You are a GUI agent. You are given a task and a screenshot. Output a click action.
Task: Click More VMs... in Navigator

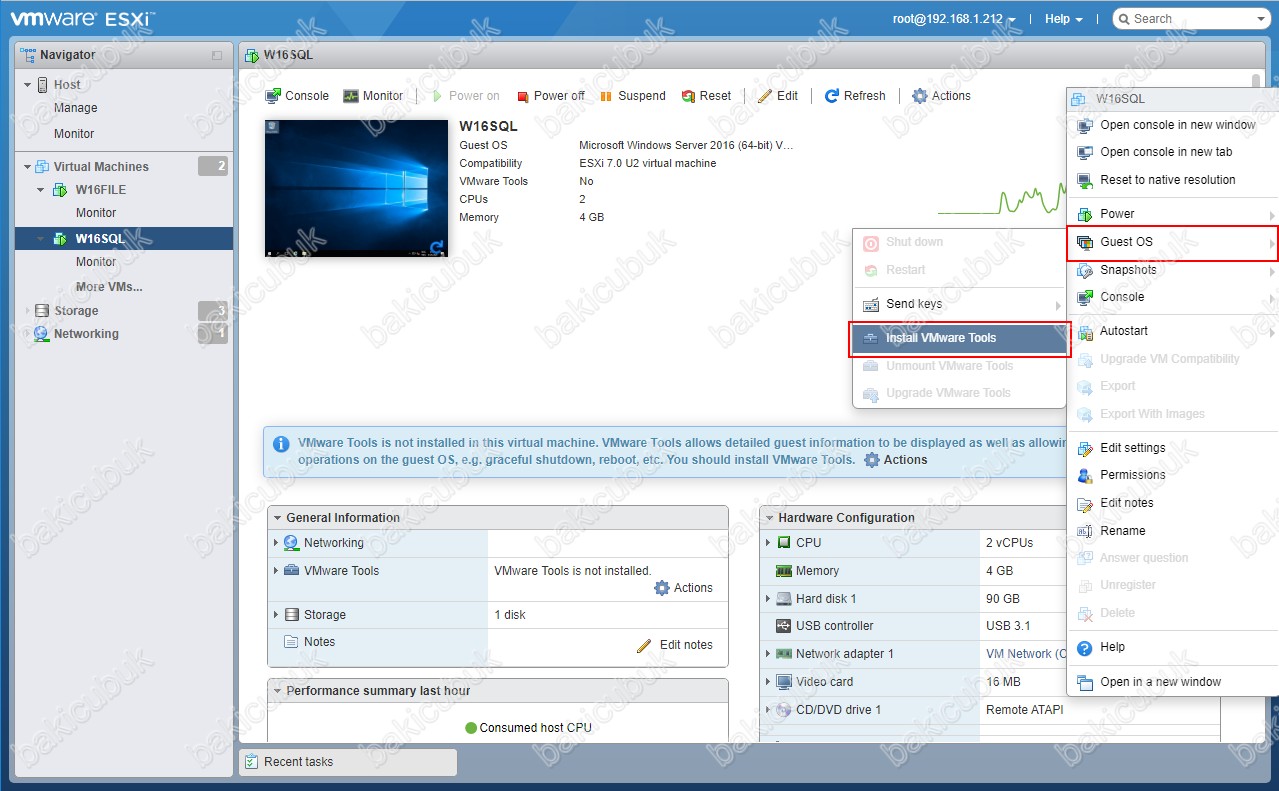109,287
